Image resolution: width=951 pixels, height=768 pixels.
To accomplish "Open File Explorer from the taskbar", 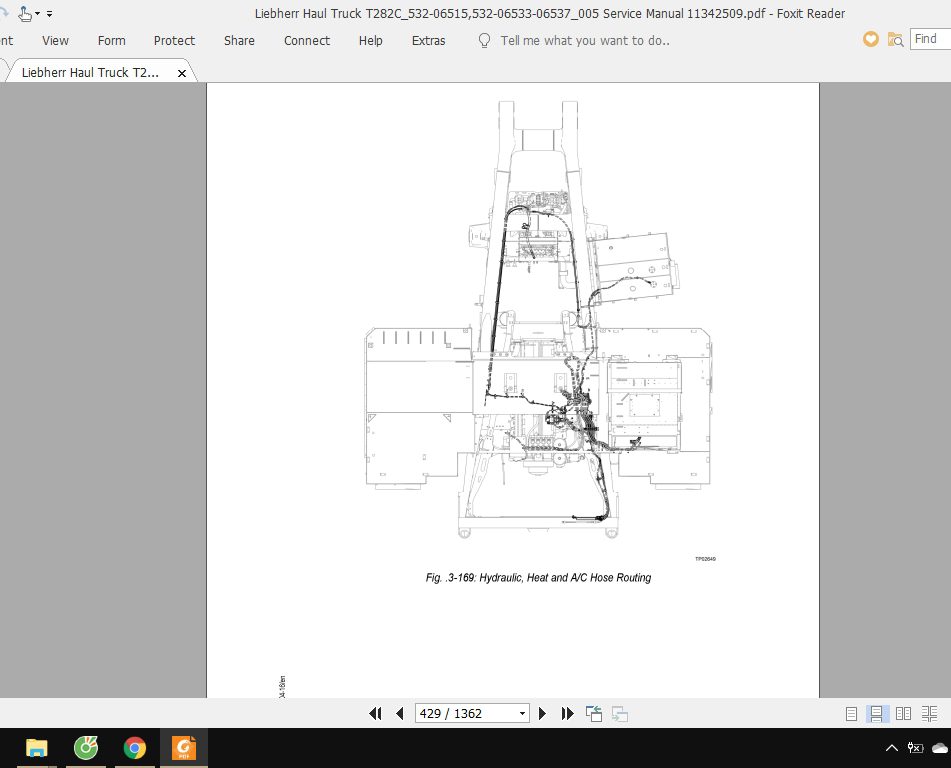I will point(37,747).
